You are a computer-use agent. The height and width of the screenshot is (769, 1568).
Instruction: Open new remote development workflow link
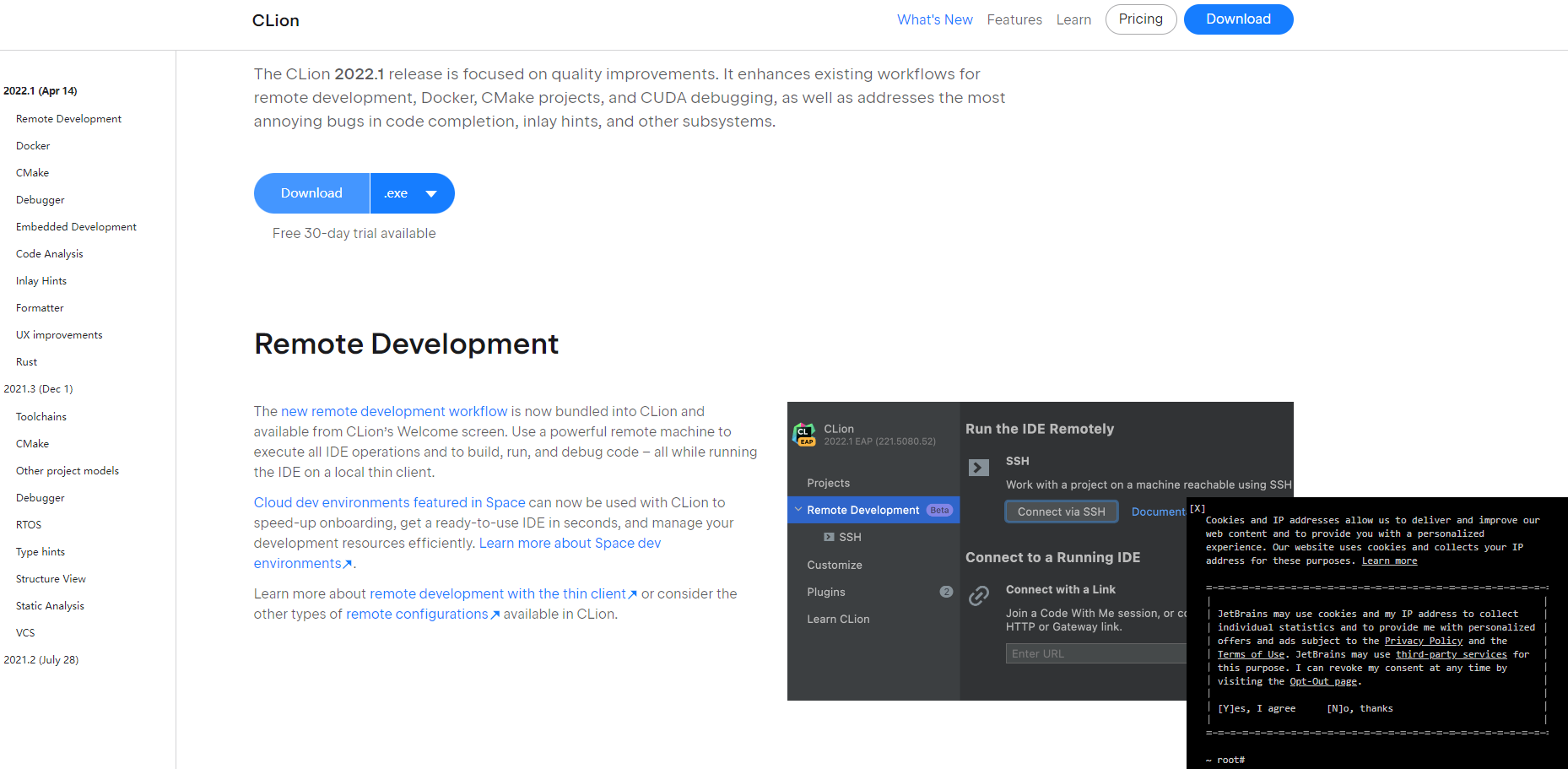(394, 411)
